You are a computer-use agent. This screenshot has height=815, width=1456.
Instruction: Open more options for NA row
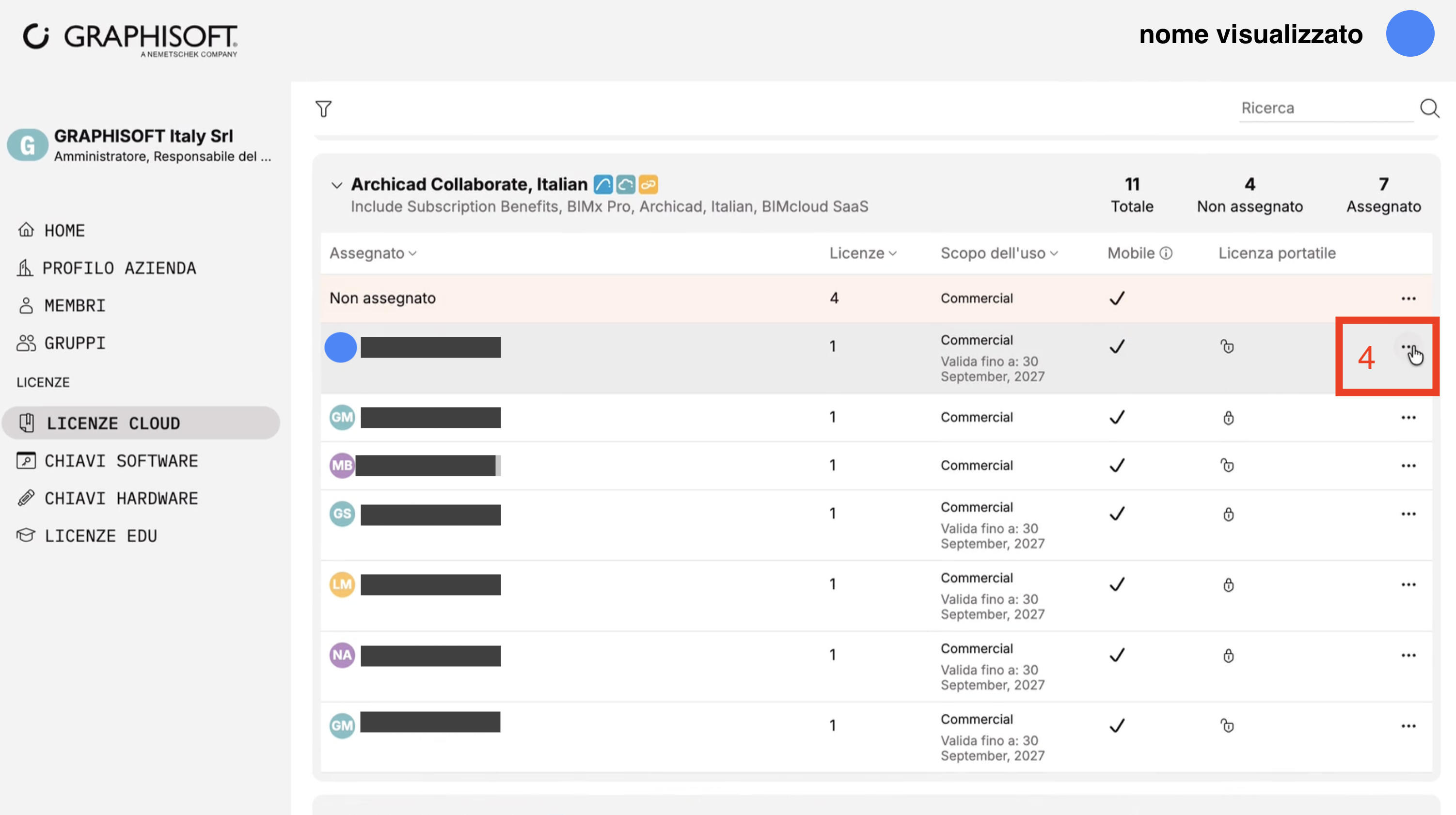point(1409,655)
